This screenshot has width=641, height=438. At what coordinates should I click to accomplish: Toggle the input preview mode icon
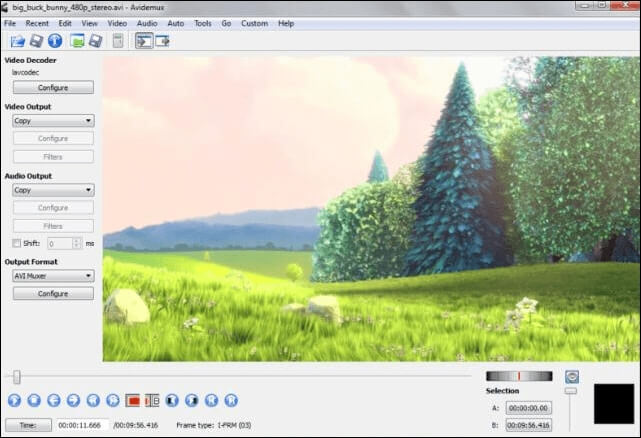[x=144, y=41]
